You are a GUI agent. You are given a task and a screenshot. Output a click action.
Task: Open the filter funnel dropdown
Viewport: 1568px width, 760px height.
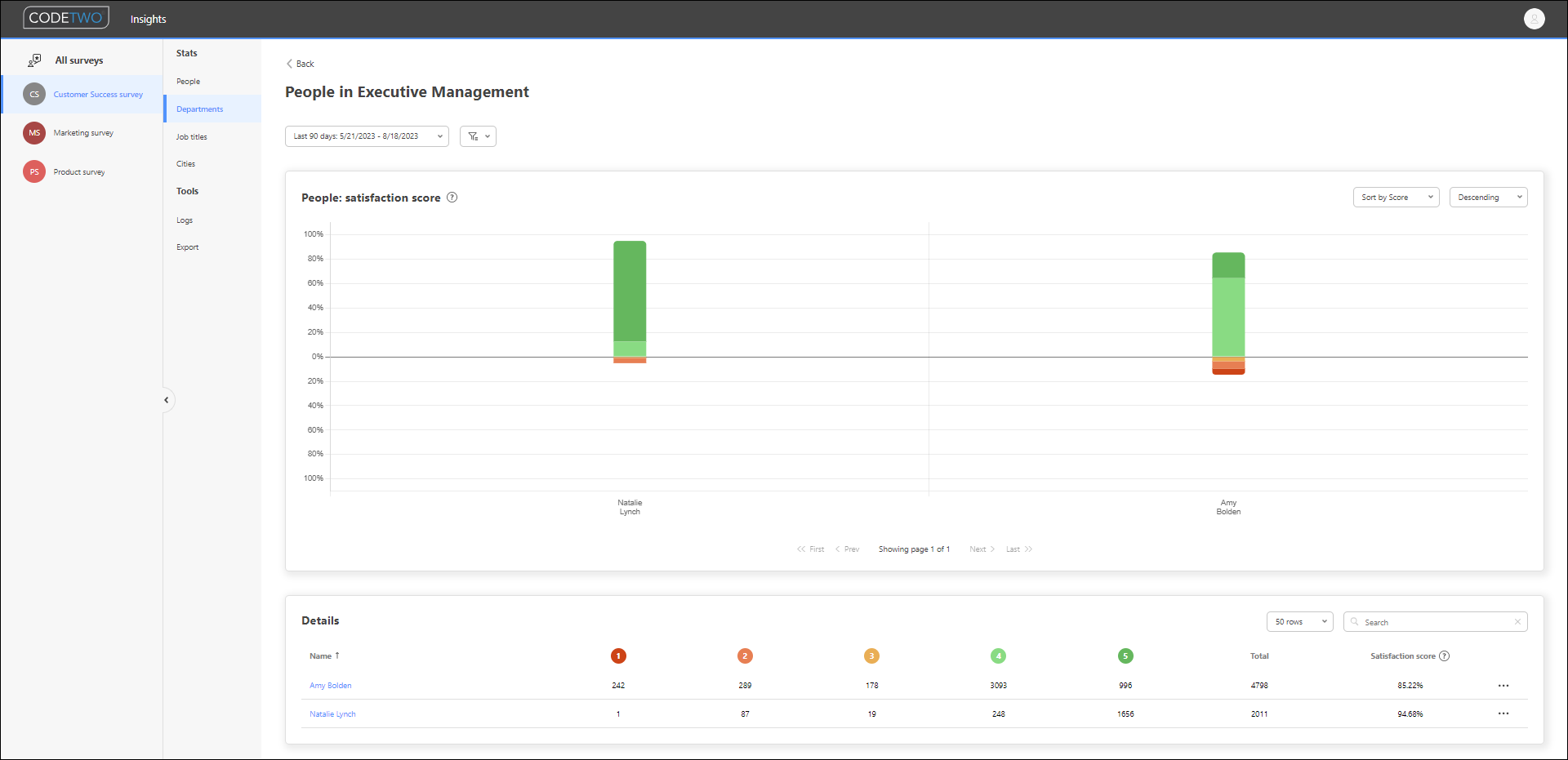coord(478,136)
